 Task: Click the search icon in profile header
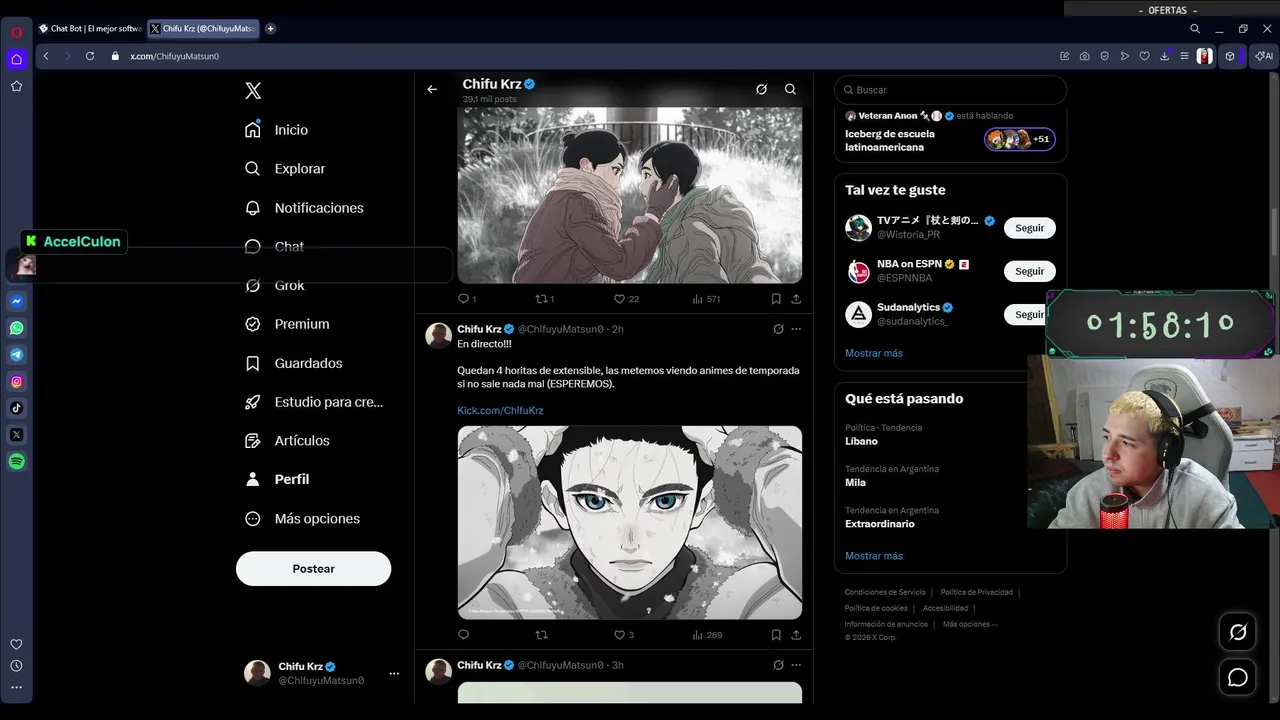pyautogui.click(x=790, y=89)
